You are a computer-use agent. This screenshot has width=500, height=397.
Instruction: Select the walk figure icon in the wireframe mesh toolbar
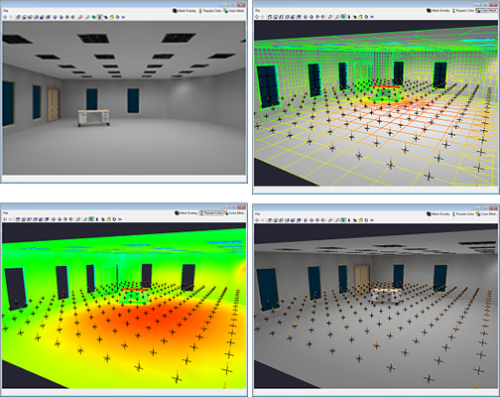(349, 17)
